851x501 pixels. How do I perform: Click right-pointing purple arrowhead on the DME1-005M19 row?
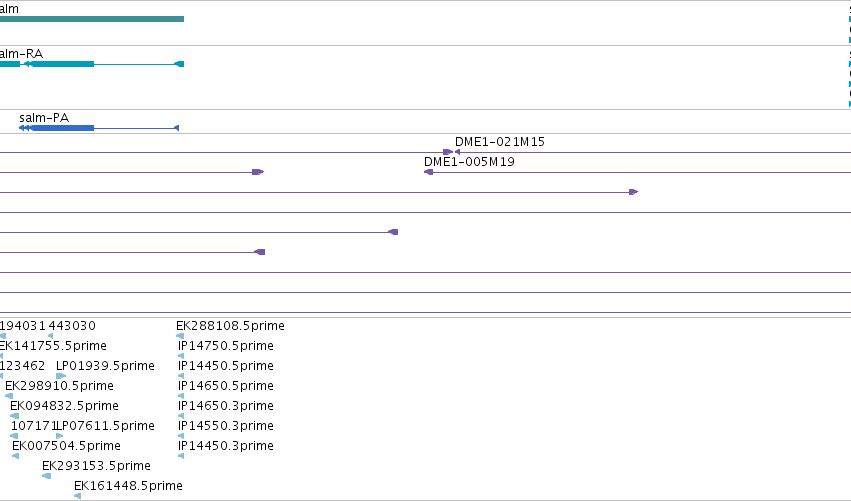point(258,172)
